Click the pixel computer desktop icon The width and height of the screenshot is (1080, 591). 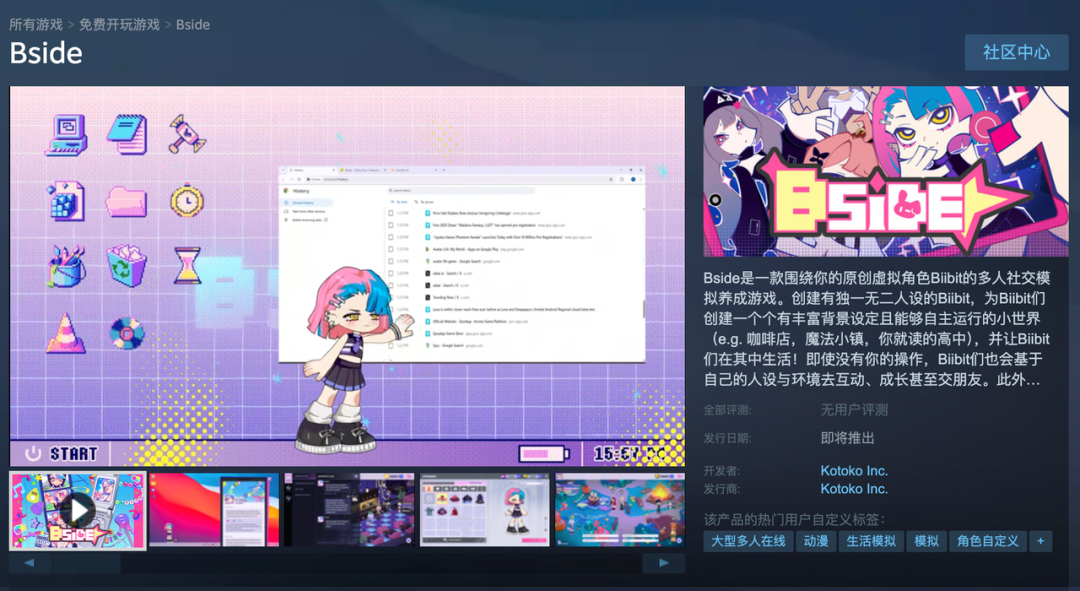point(66,135)
